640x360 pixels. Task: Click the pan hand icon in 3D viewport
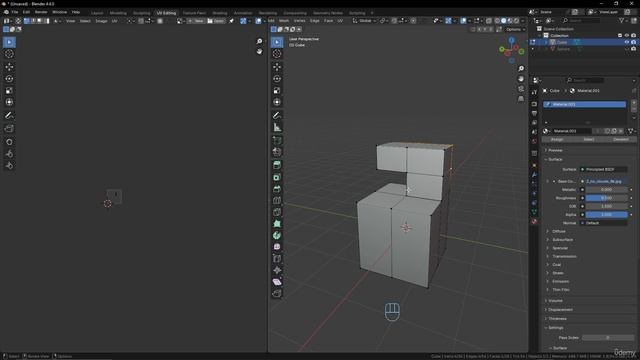tap(521, 78)
